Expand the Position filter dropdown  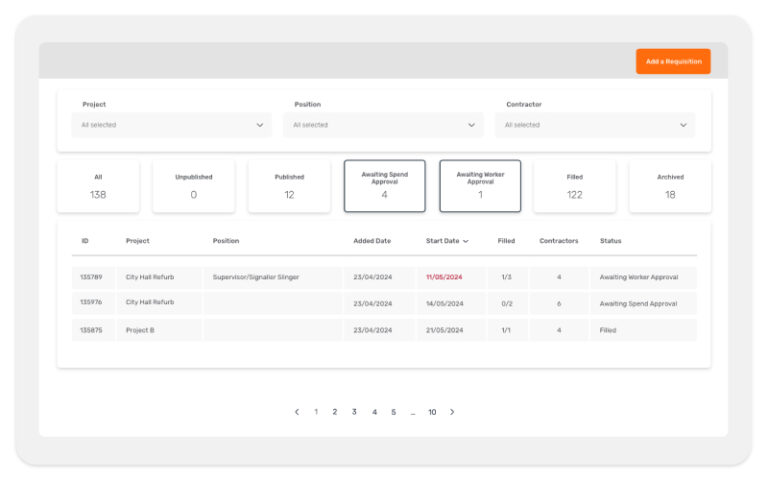(384, 125)
